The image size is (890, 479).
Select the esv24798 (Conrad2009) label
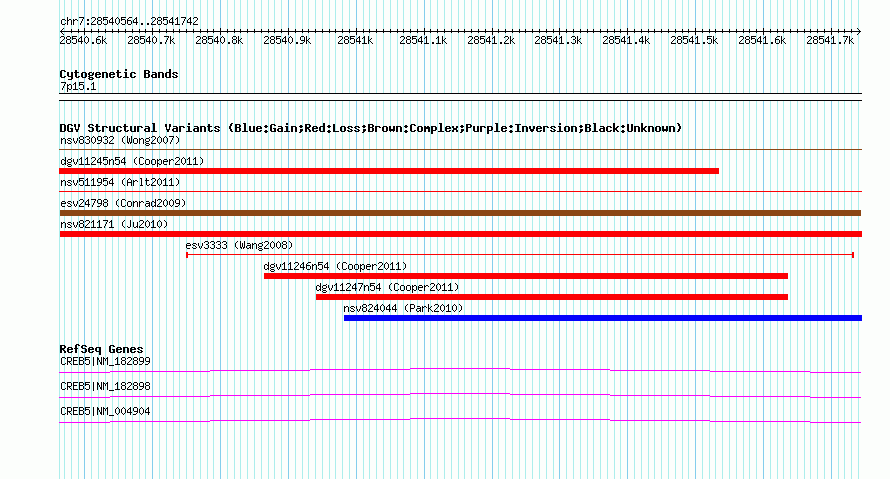pyautogui.click(x=123, y=203)
